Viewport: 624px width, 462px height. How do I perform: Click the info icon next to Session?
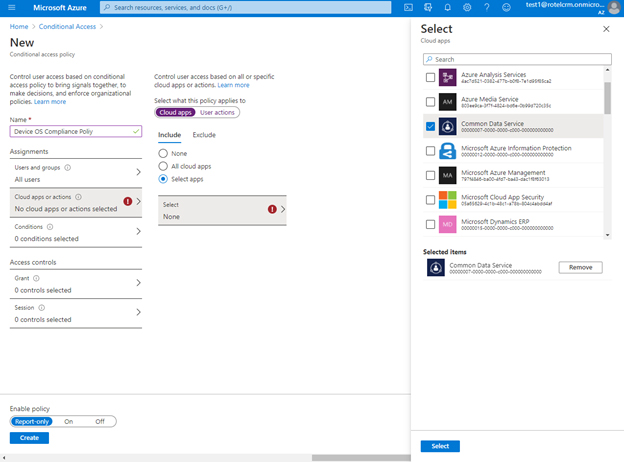point(41,308)
